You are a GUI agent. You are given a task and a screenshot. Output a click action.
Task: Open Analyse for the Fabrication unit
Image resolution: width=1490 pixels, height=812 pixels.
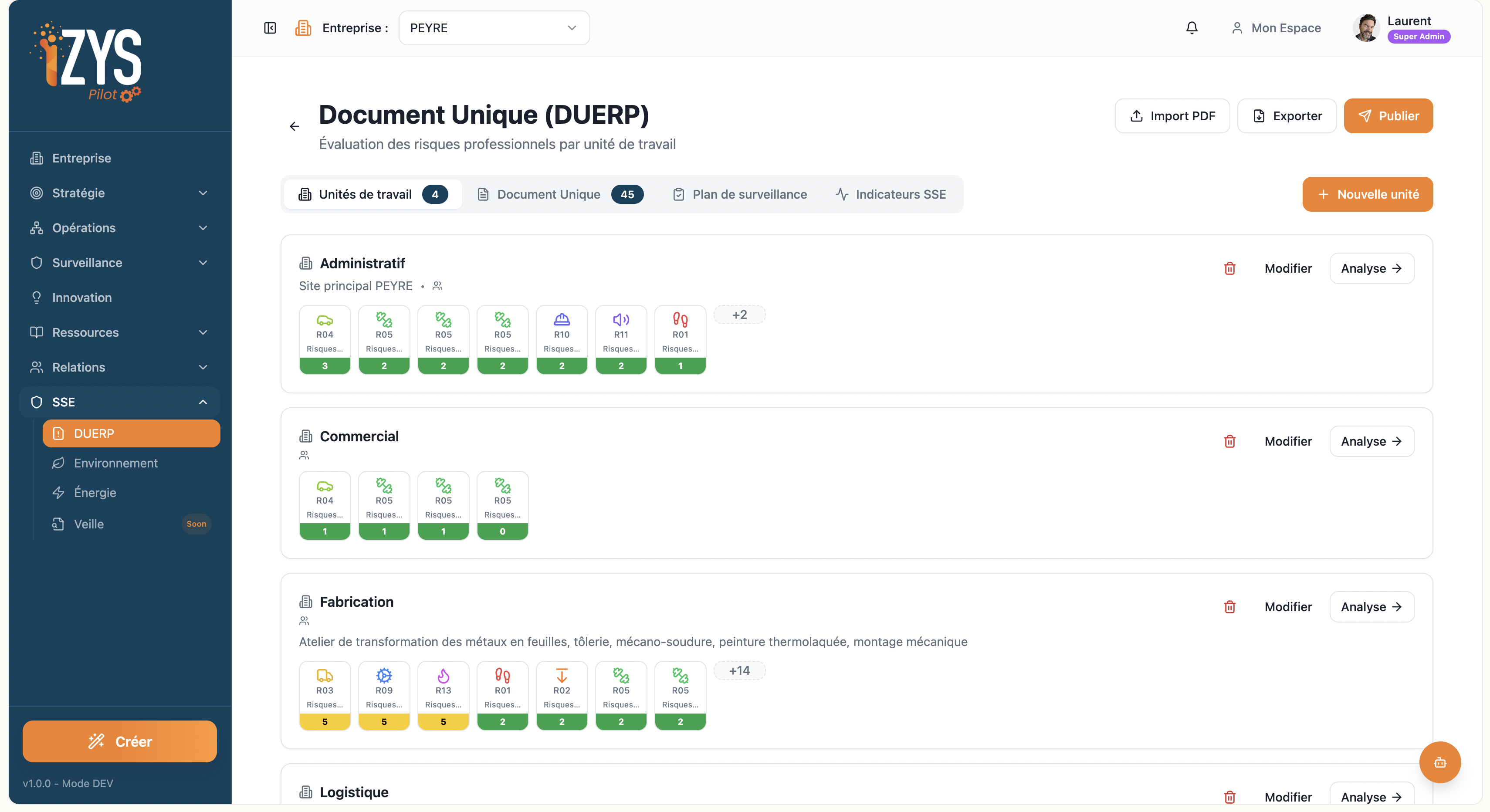tap(1371, 607)
